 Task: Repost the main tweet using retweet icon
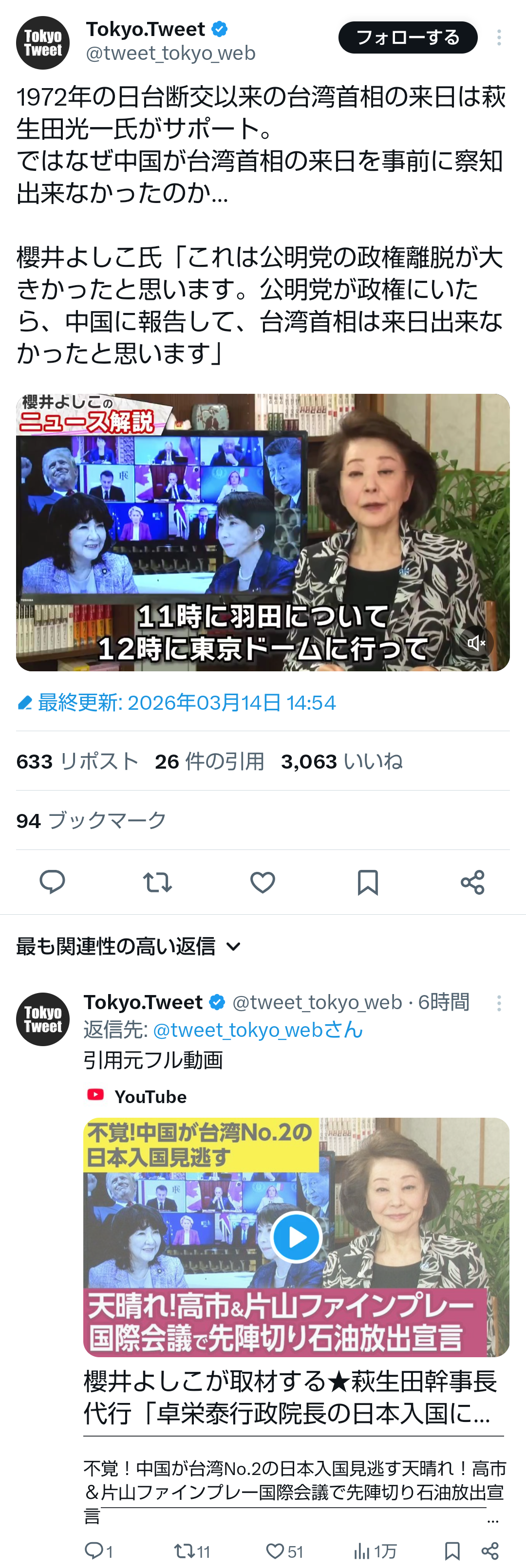[x=157, y=882]
